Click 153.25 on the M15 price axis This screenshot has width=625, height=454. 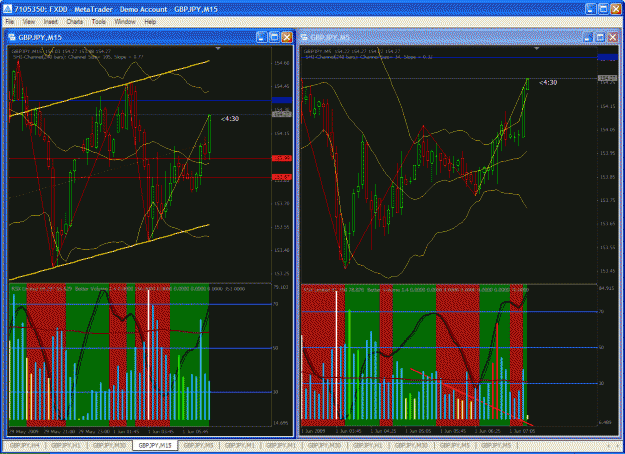pyautogui.click(x=282, y=273)
